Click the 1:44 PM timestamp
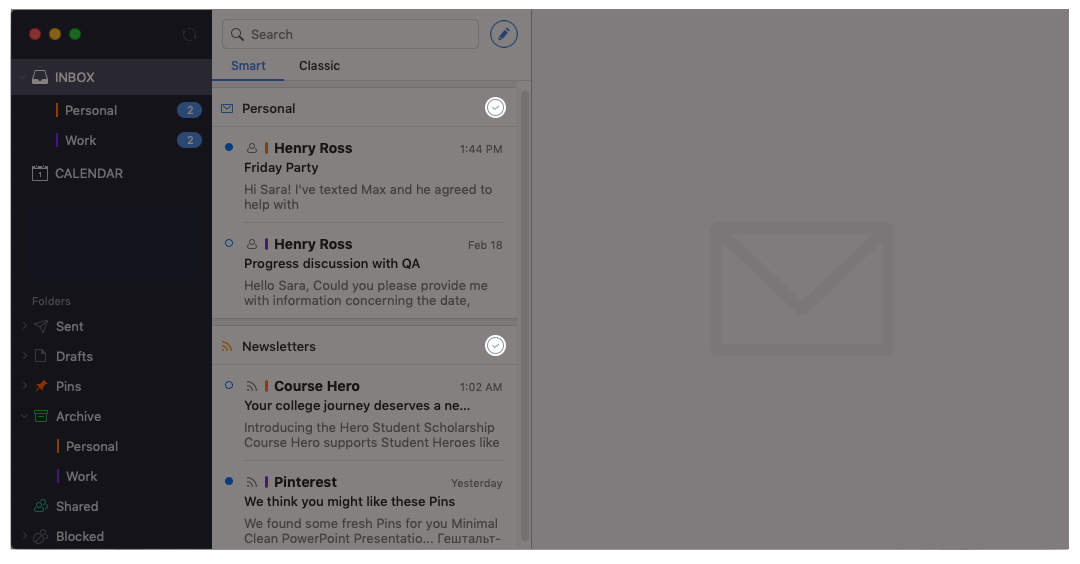 pyautogui.click(x=481, y=149)
